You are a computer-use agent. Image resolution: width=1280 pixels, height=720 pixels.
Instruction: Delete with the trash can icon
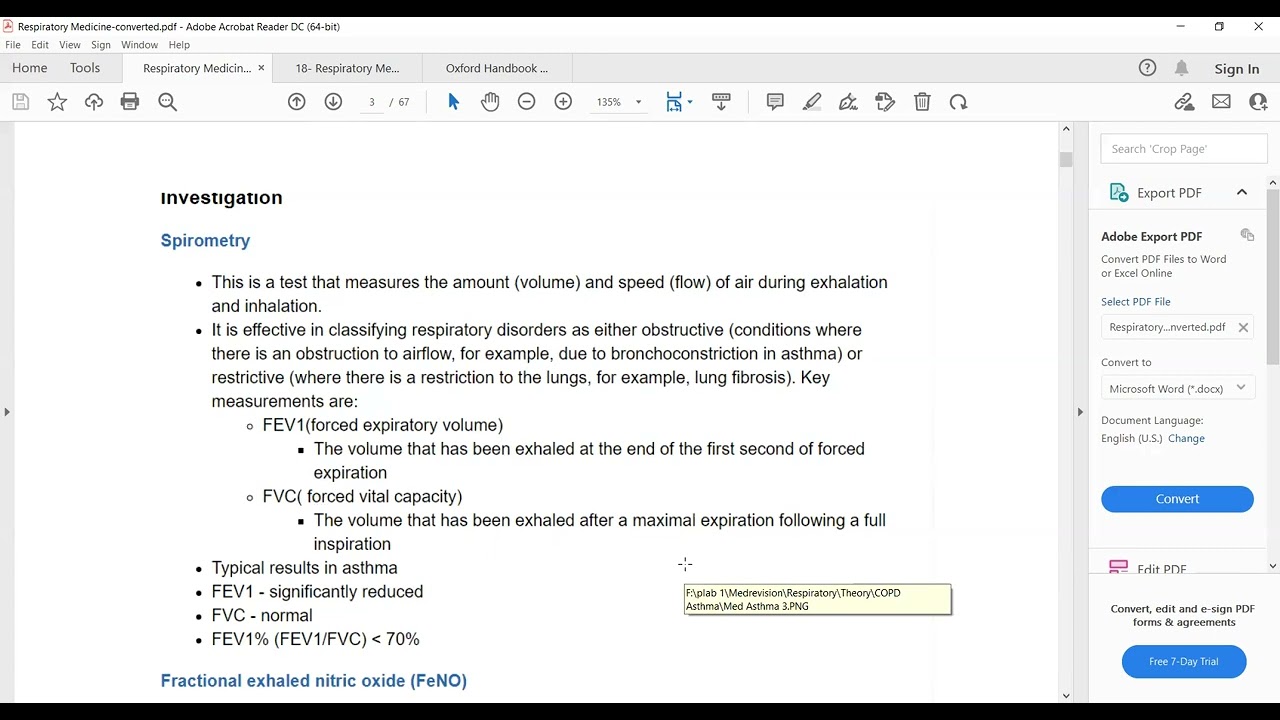pyautogui.click(x=922, y=102)
